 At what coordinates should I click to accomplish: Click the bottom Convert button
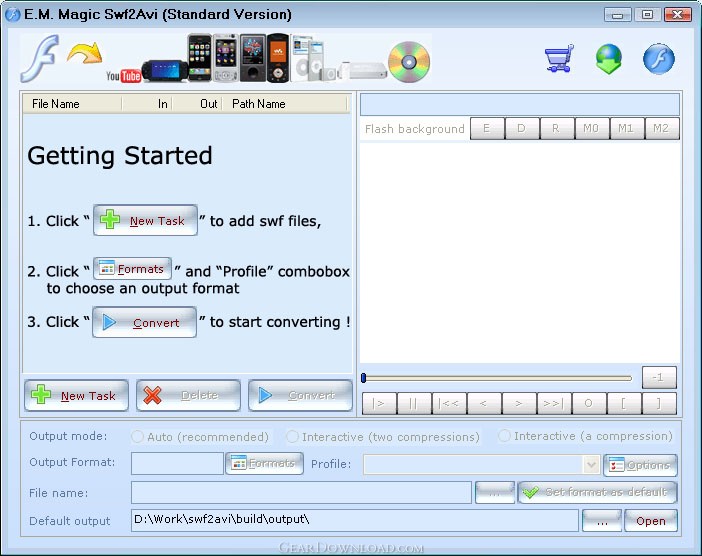[x=300, y=395]
